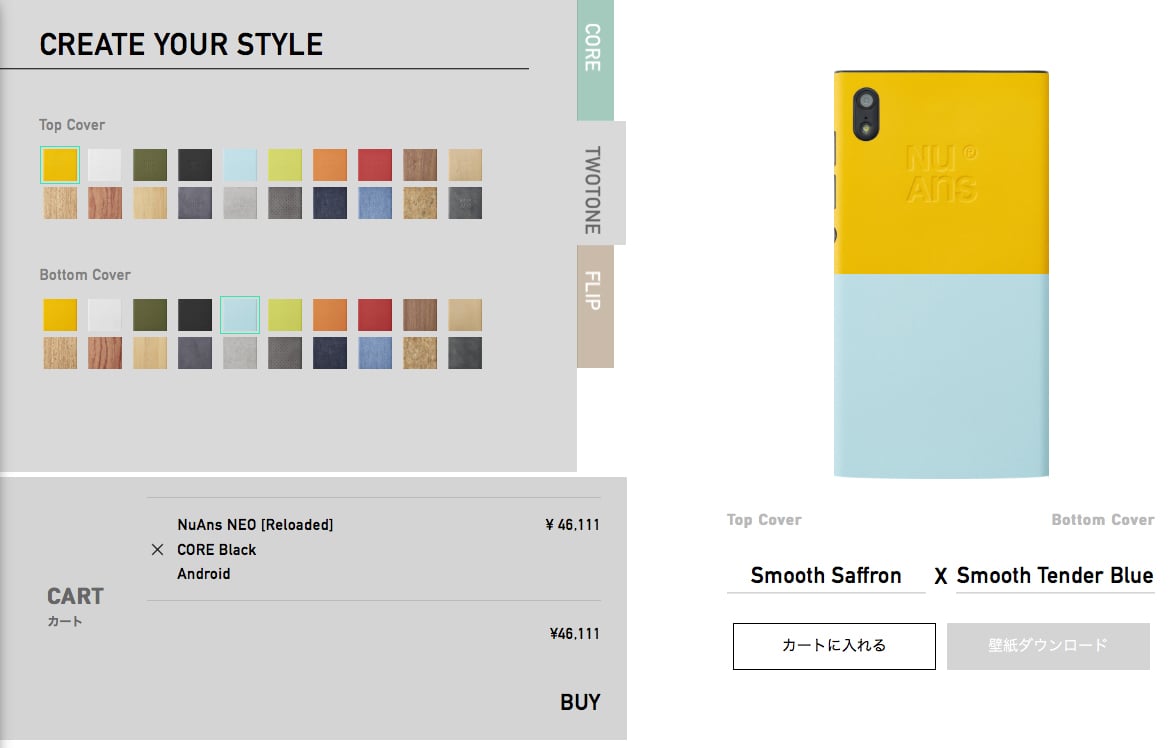Select the FLIP tab
1172x748 pixels.
click(x=595, y=306)
